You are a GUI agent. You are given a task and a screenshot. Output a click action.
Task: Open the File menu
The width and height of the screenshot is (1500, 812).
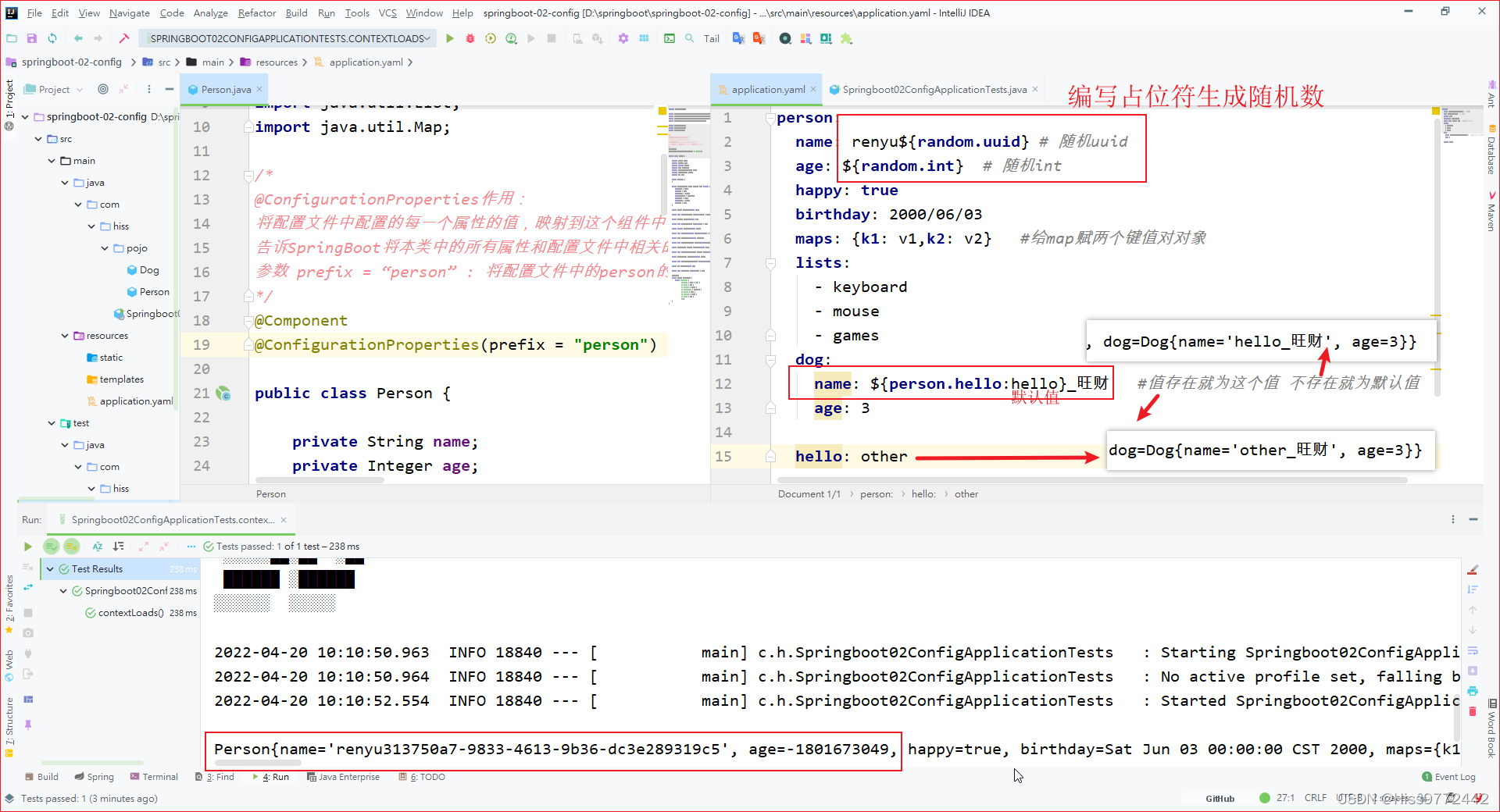pos(34,12)
